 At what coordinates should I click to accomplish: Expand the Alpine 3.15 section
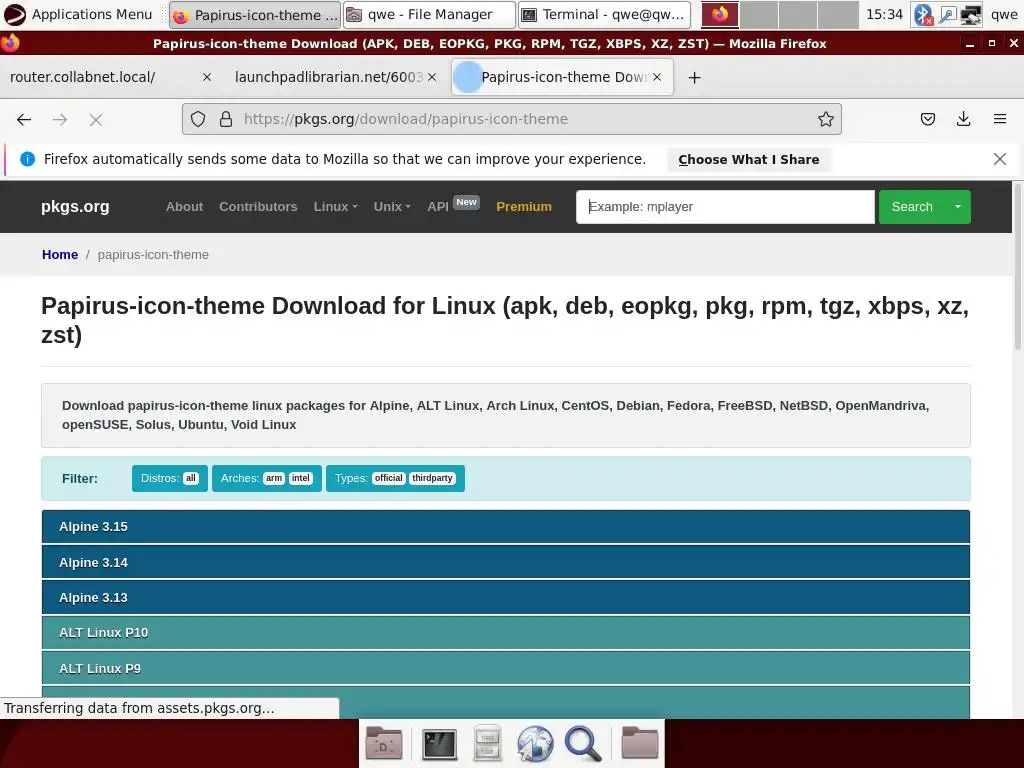[505, 526]
